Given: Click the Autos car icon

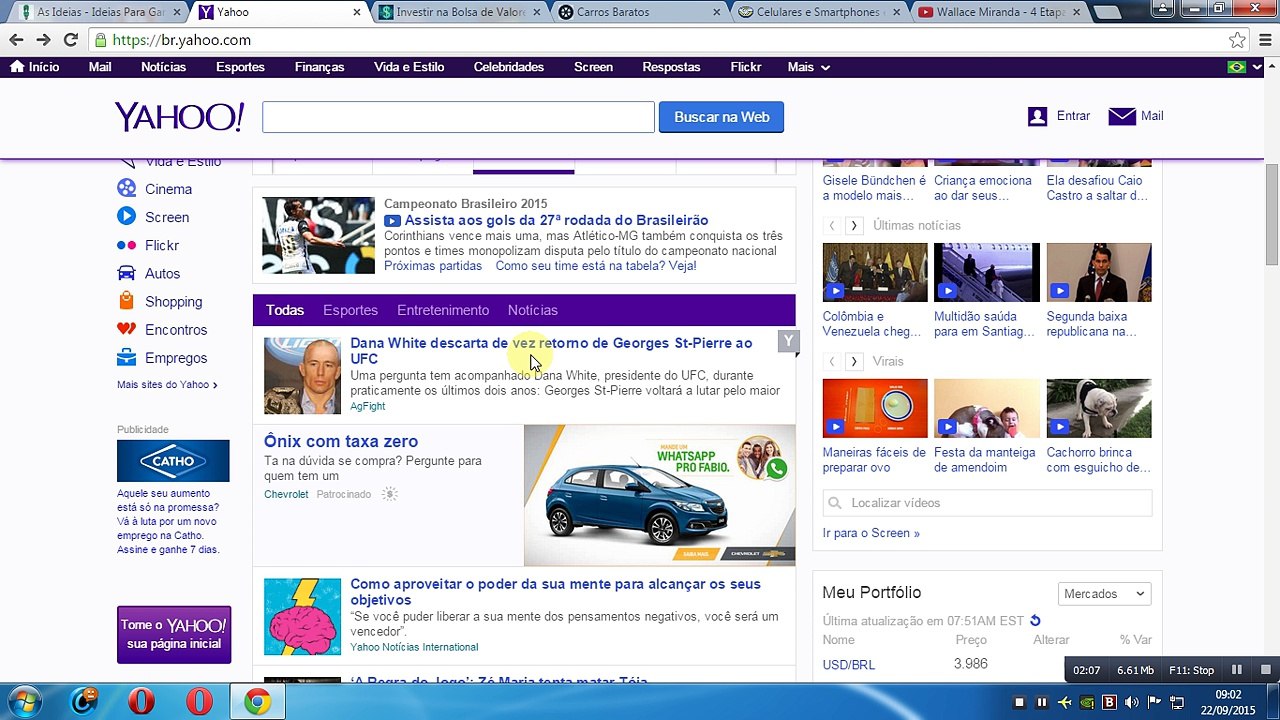Looking at the screenshot, I should pyautogui.click(x=126, y=273).
